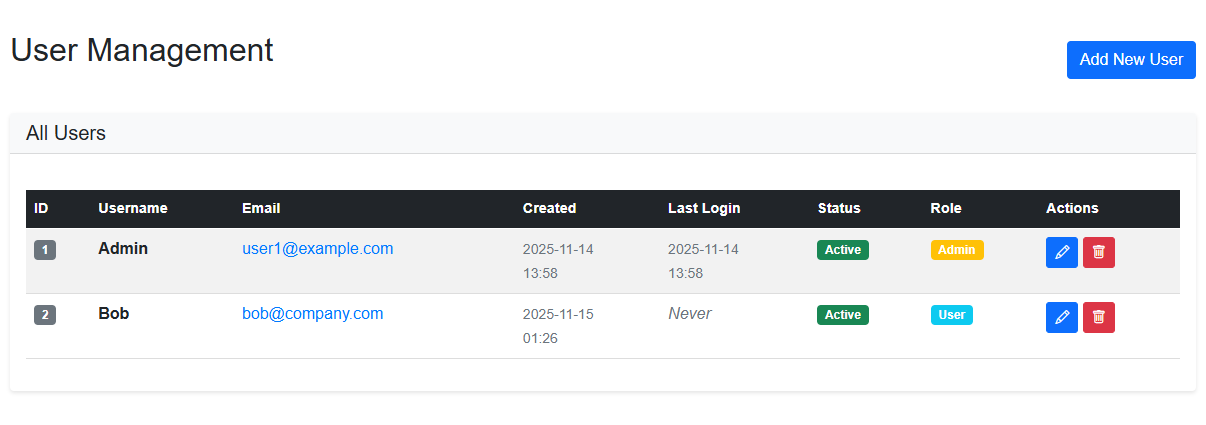Click the edit pencil icon for Admin
The image size is (1206, 425).
click(x=1062, y=252)
